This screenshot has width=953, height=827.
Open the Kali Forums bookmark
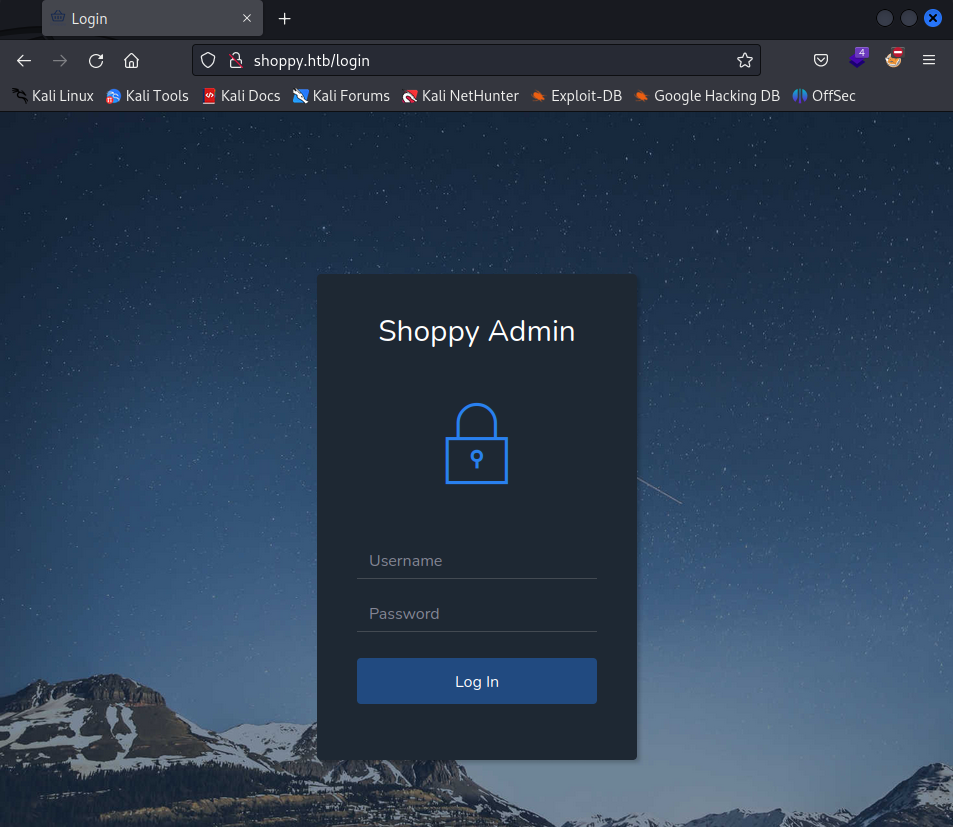coord(341,96)
